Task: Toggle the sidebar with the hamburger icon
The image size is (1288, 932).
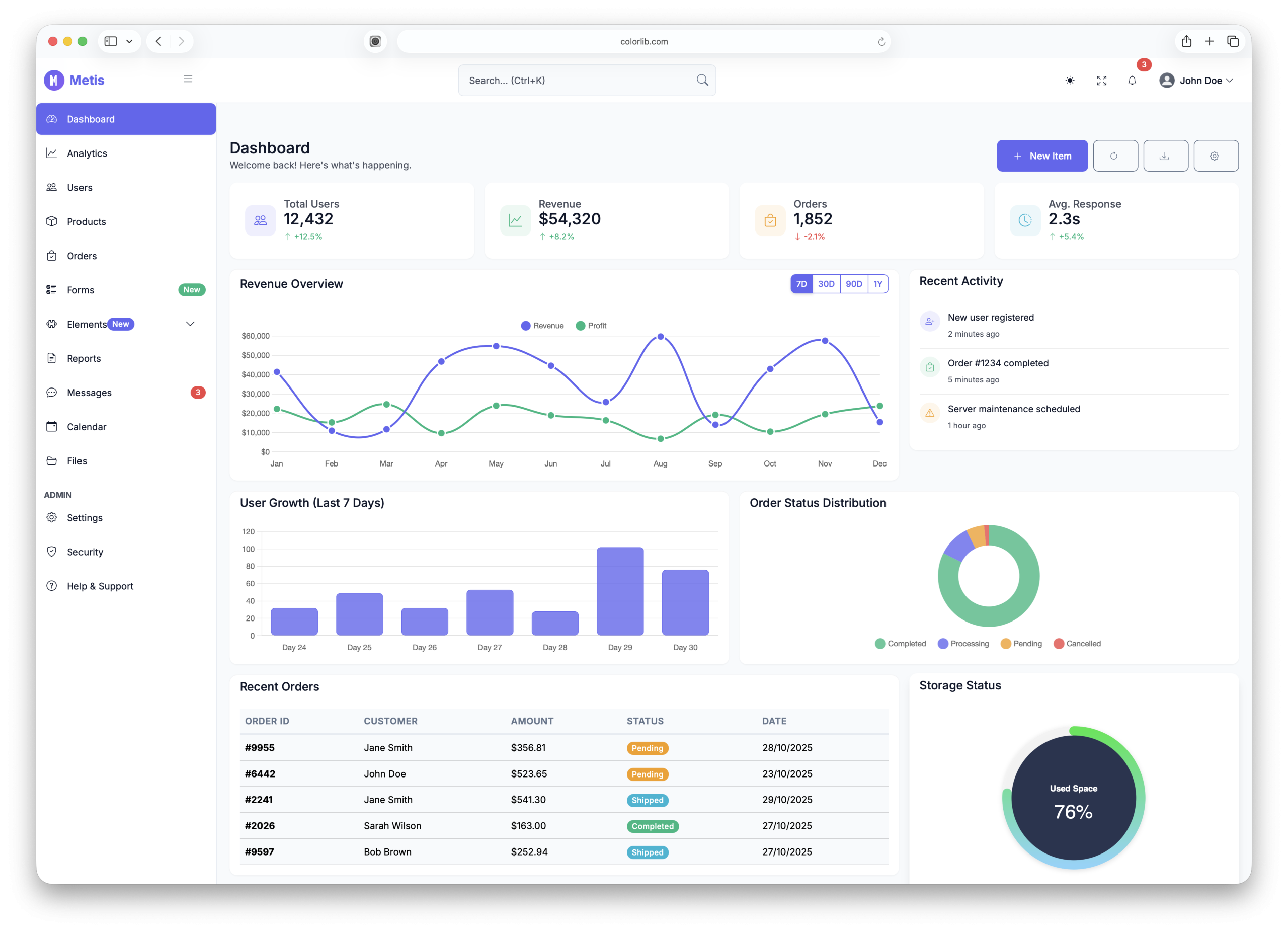Action: pyautogui.click(x=188, y=79)
